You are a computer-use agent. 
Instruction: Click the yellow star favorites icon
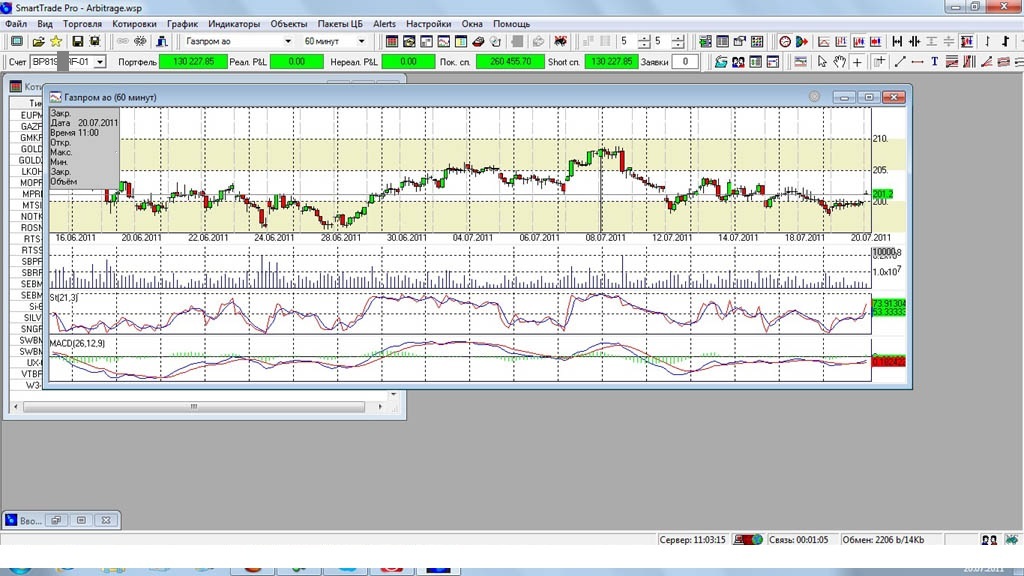coord(56,41)
